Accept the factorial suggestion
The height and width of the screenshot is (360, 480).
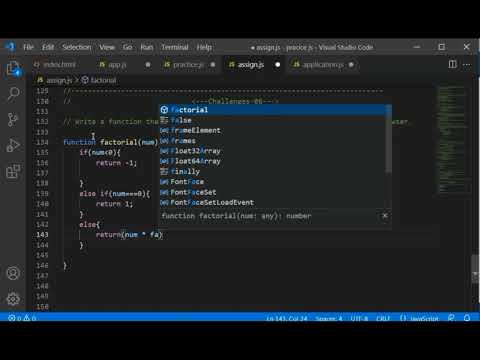pos(273,110)
